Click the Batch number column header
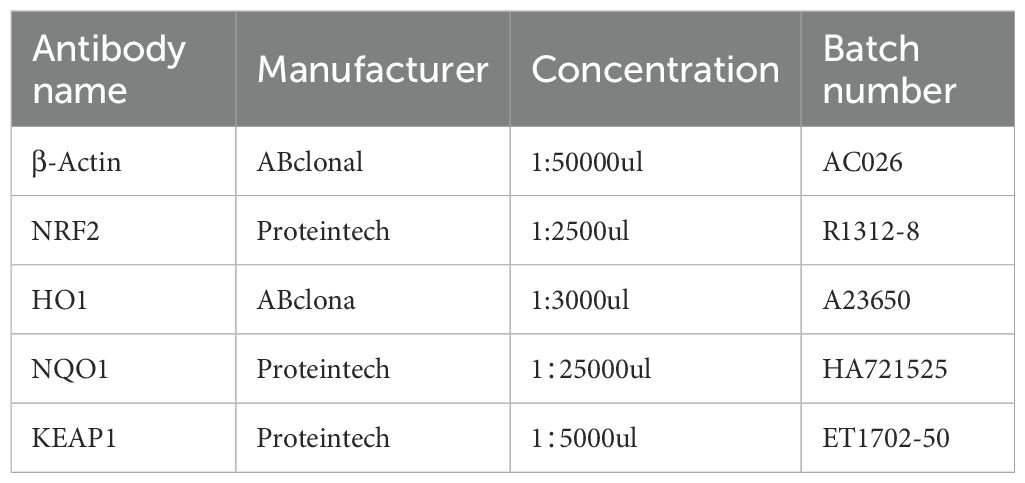Image resolution: width=1025 pixels, height=483 pixels. [x=889, y=69]
